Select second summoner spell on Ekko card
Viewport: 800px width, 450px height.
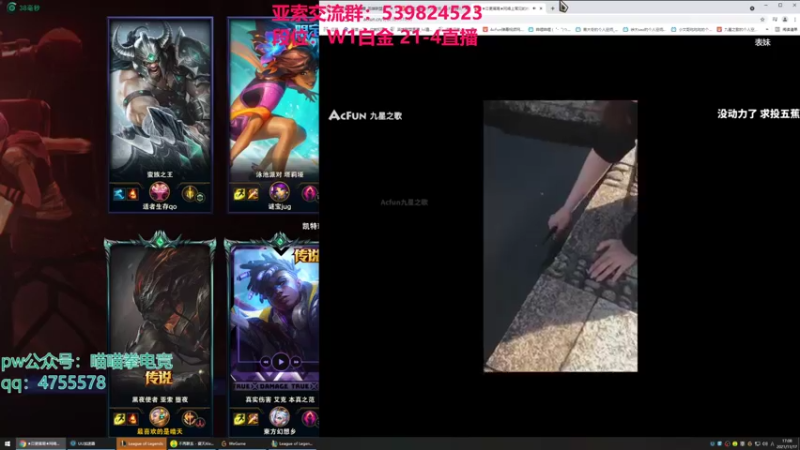click(x=253, y=419)
